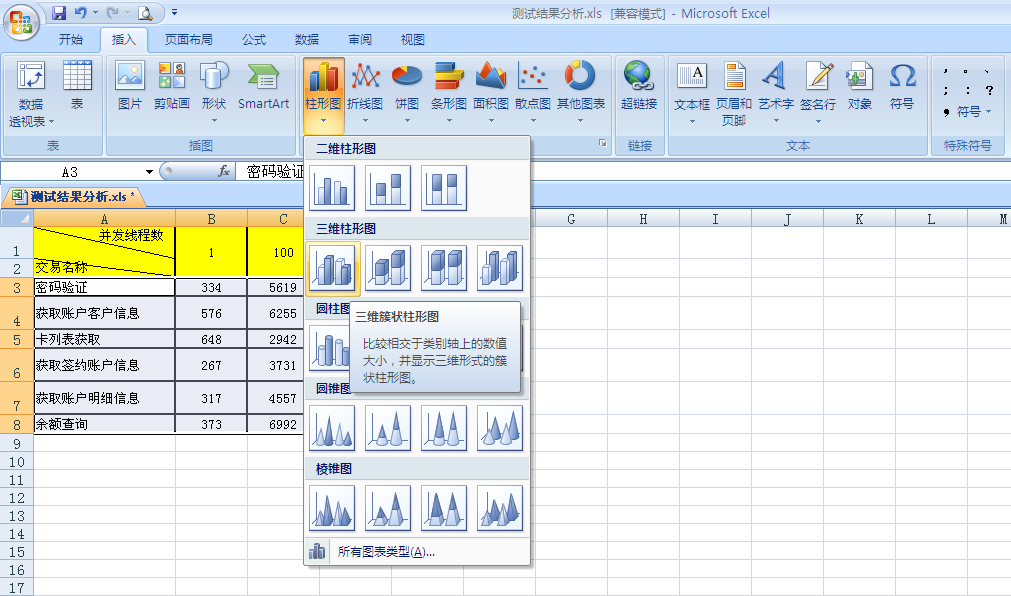Insert a Picture from file icon

[x=130, y=78]
